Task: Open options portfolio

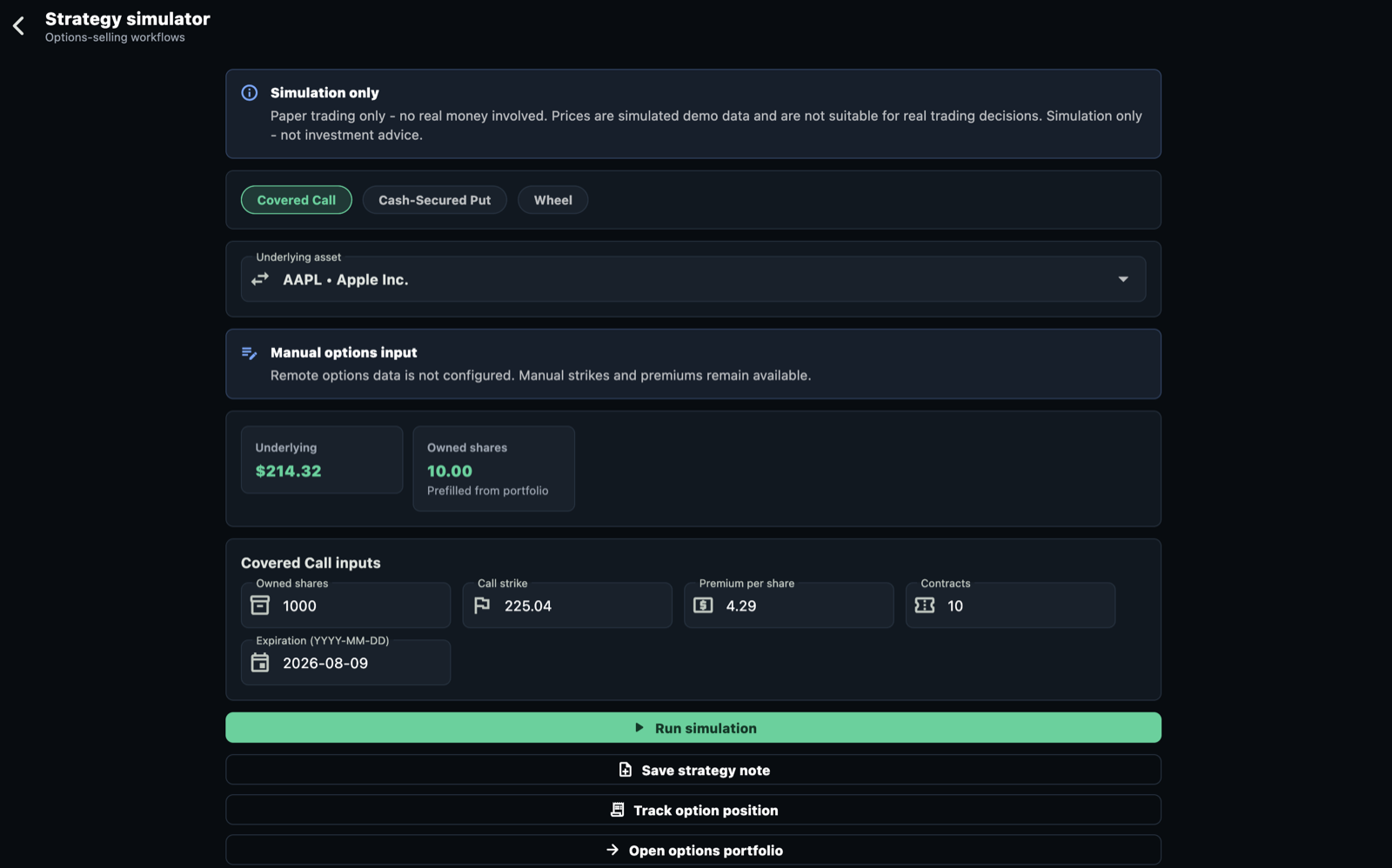Action: tap(693, 850)
